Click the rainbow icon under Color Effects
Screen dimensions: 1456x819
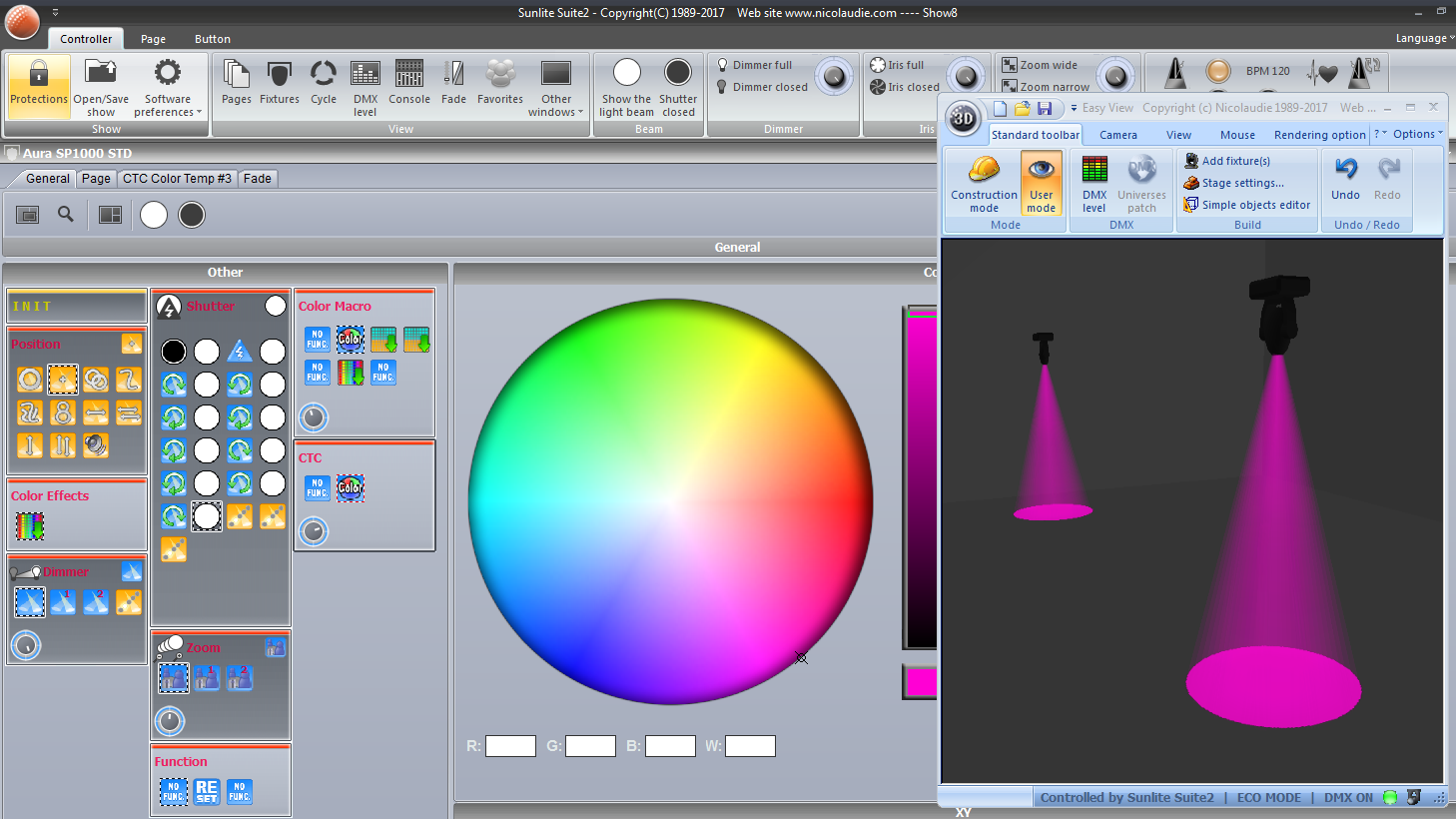pyautogui.click(x=30, y=525)
